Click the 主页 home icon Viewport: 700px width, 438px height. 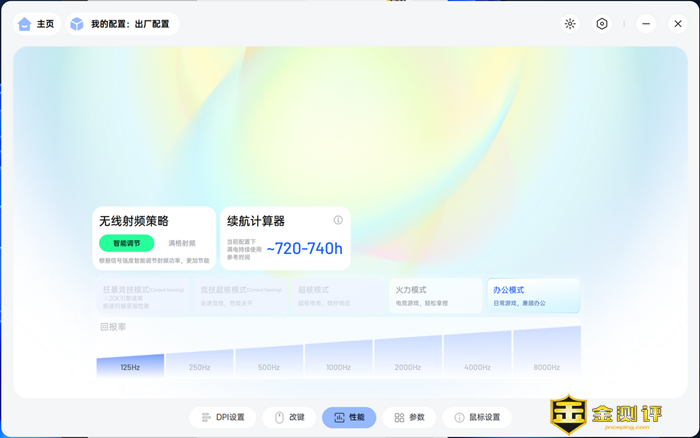(25, 24)
